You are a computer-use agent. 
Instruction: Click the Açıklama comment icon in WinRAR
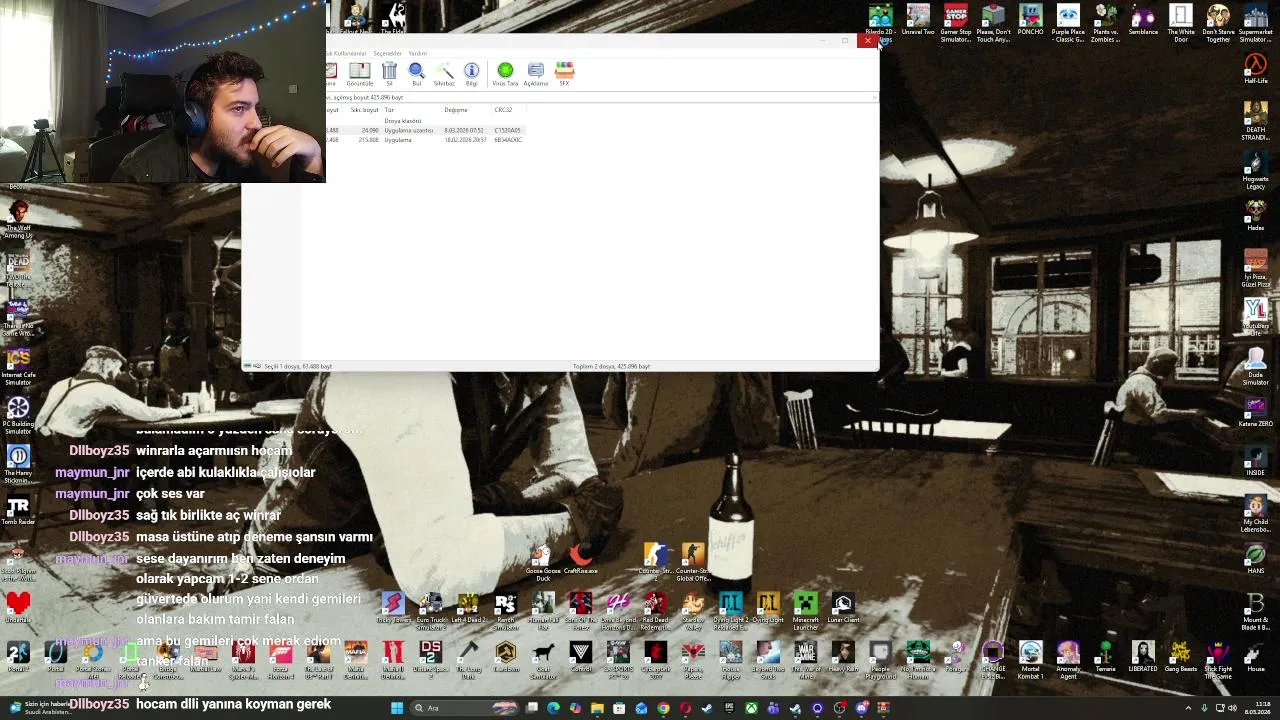[x=535, y=73]
